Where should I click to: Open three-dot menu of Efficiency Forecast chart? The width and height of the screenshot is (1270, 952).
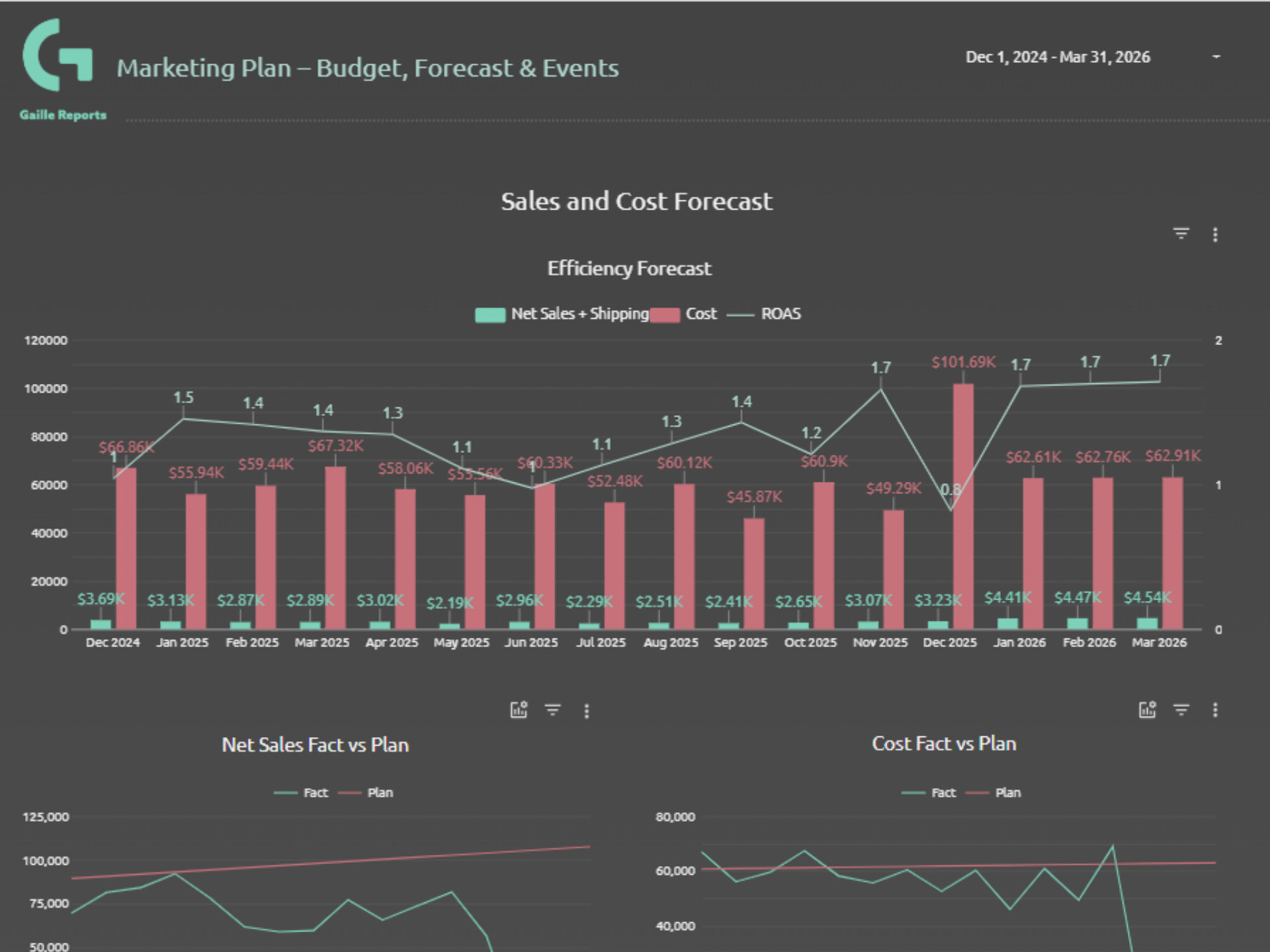(1215, 235)
